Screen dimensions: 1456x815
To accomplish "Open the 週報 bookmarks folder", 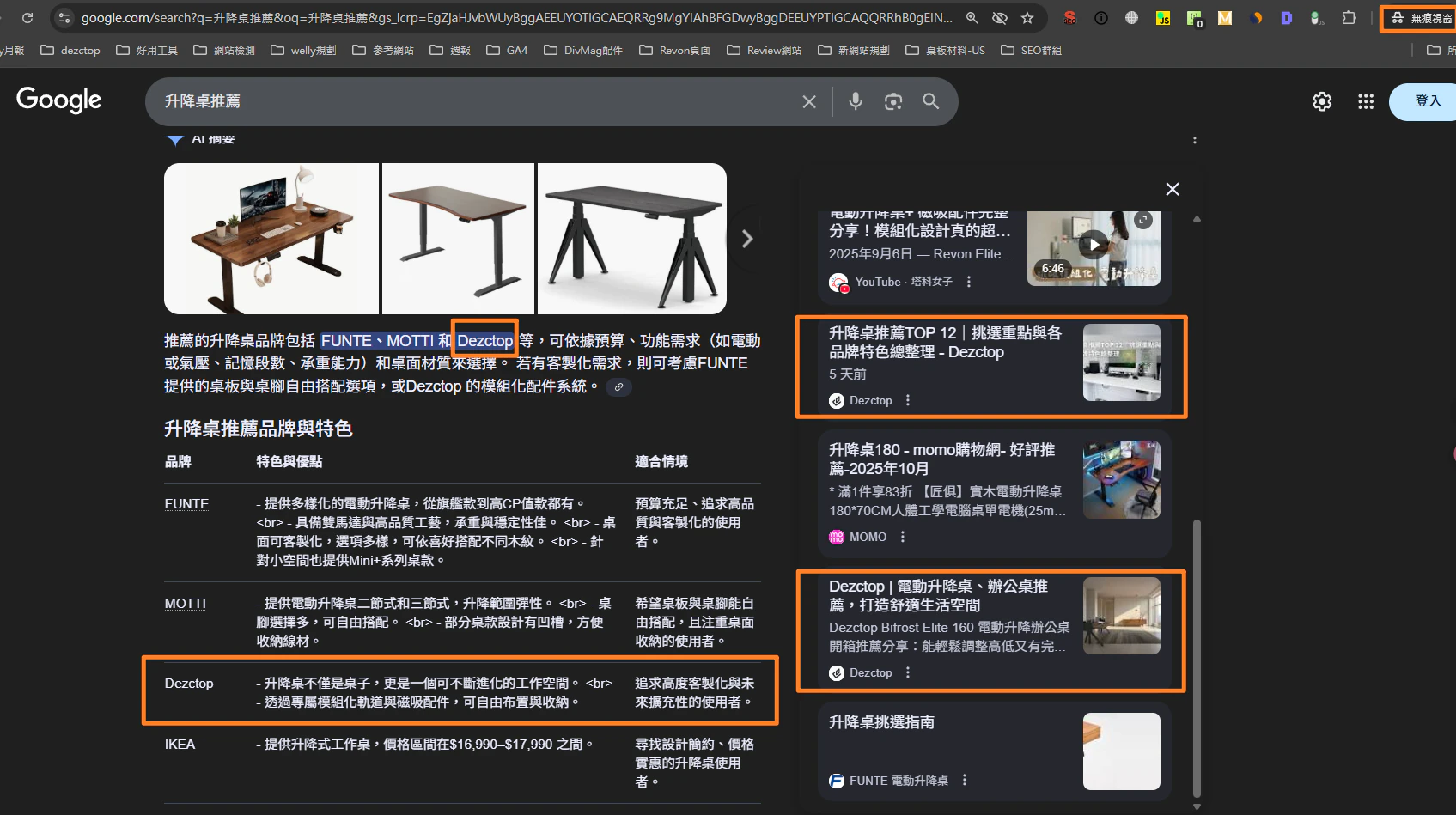I will 450,50.
